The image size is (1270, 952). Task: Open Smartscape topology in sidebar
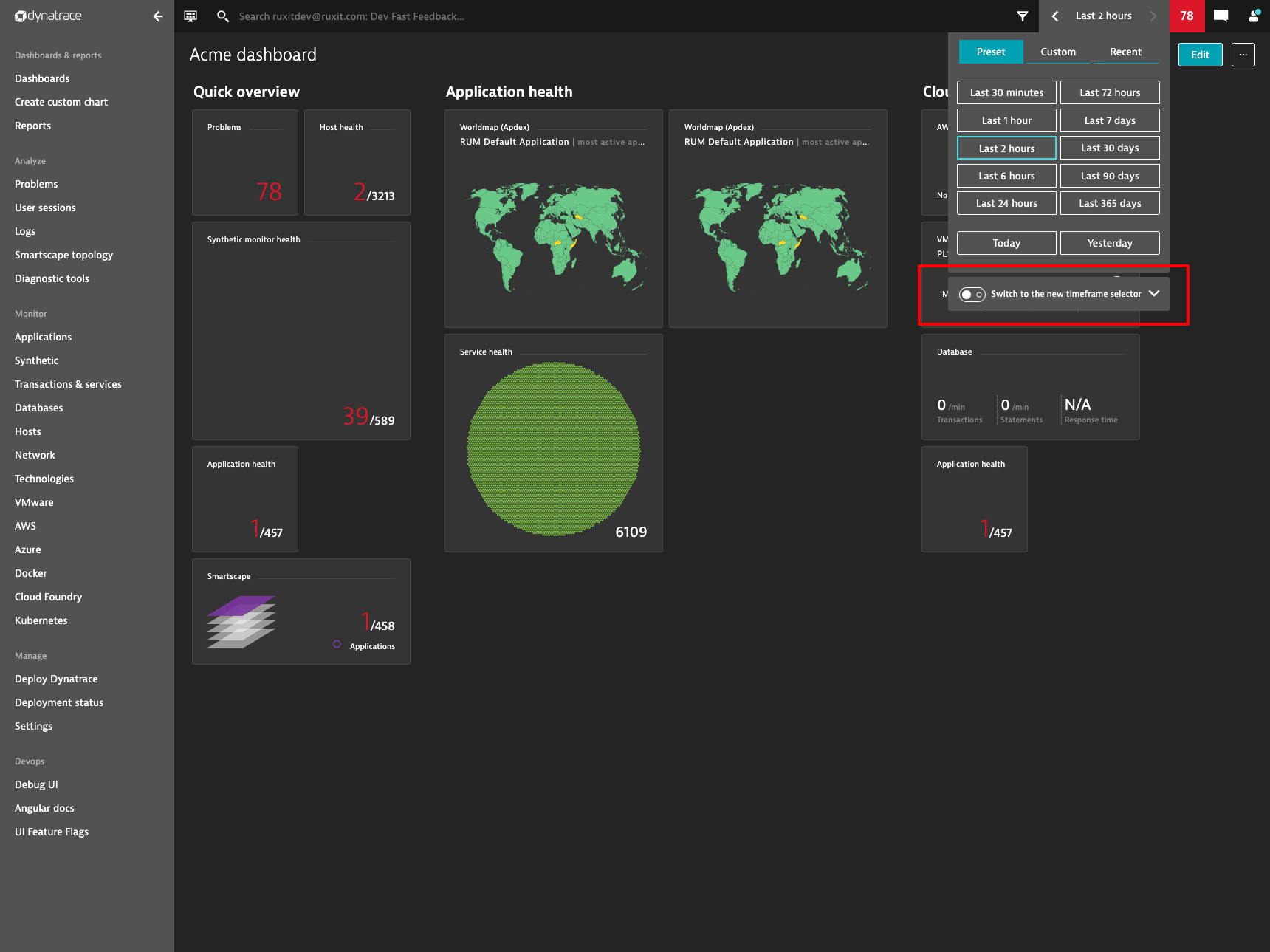(63, 255)
